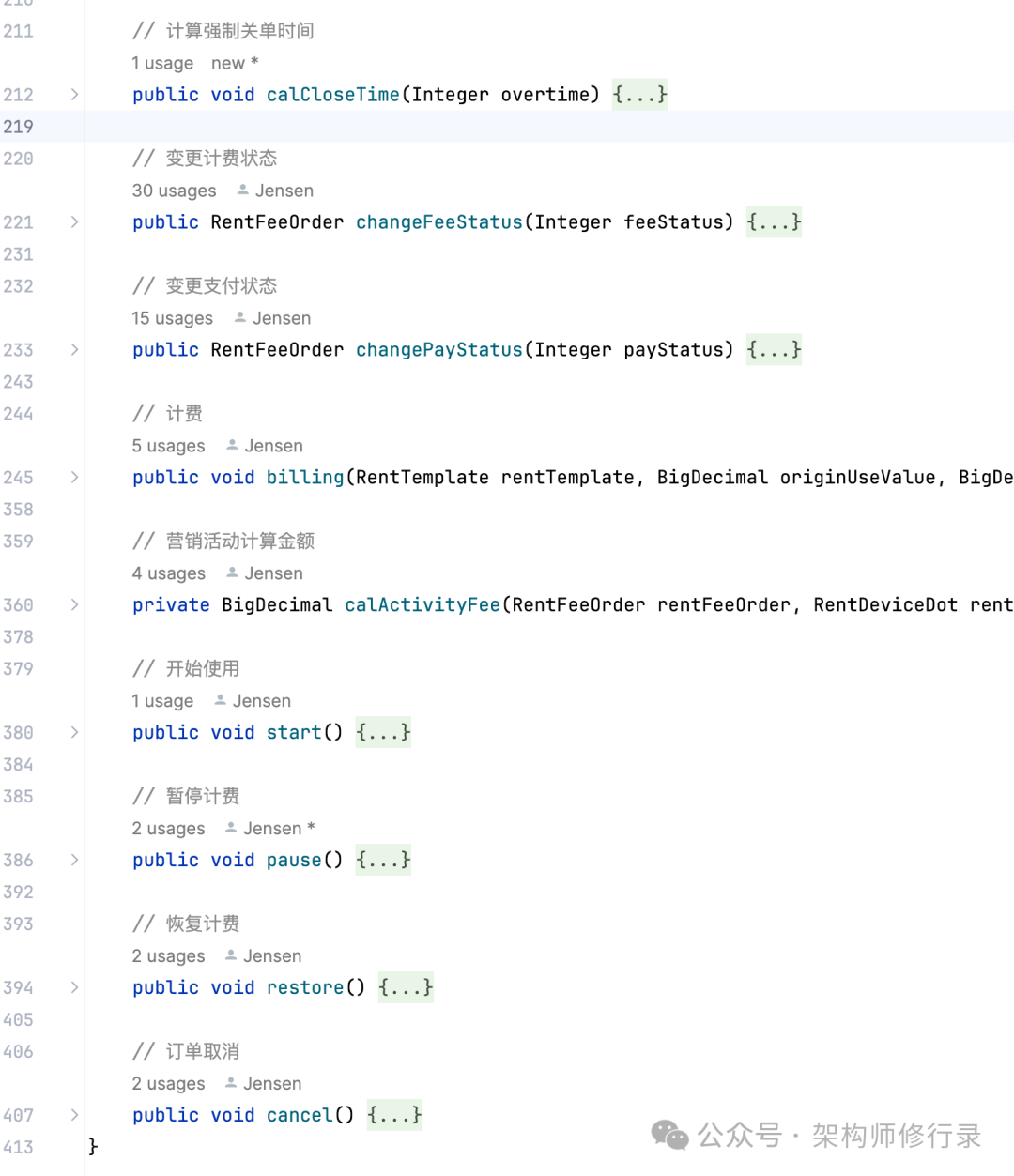Expand the fold arrow on line 394

point(74,988)
